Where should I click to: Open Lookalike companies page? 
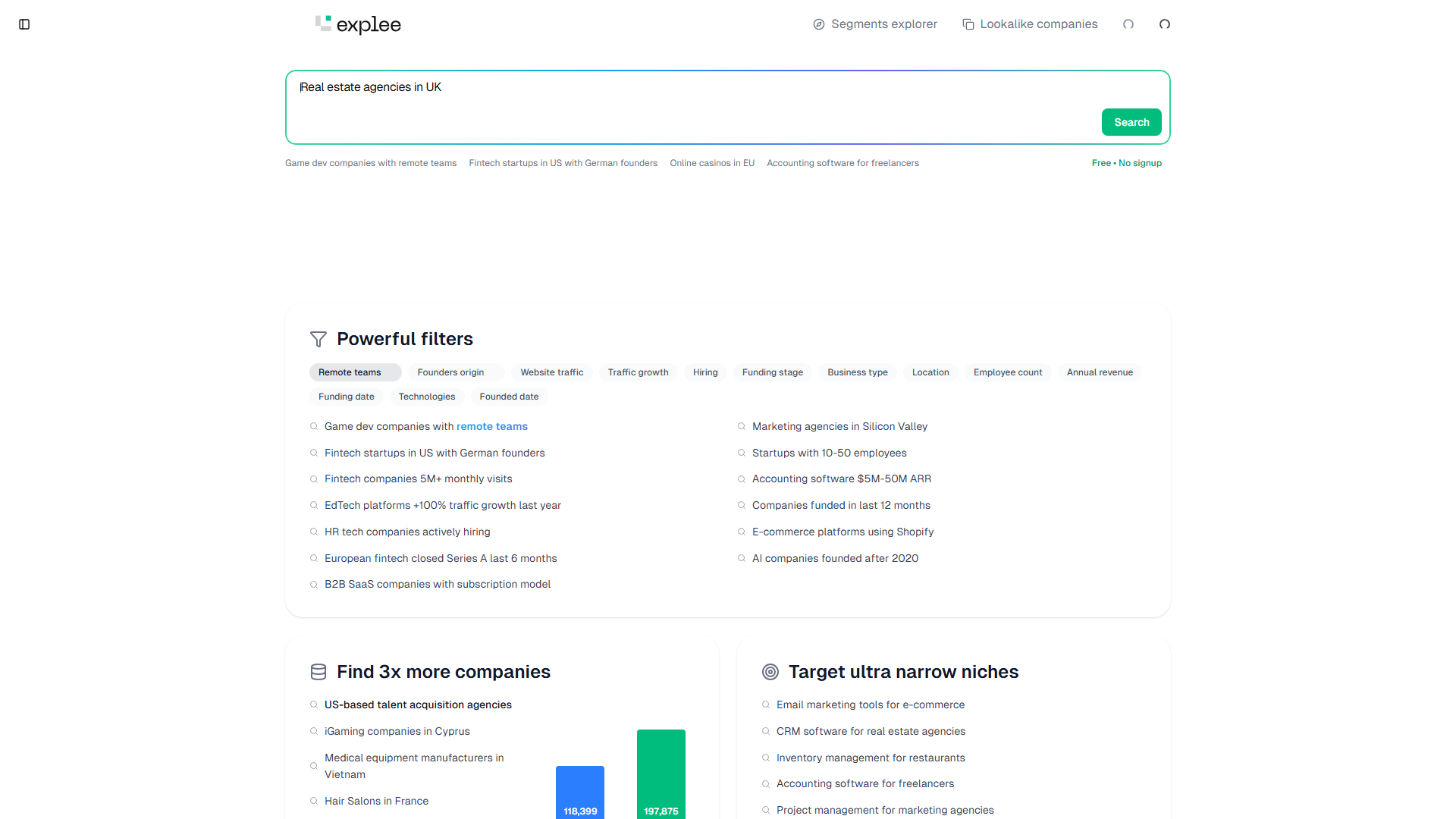point(1038,24)
